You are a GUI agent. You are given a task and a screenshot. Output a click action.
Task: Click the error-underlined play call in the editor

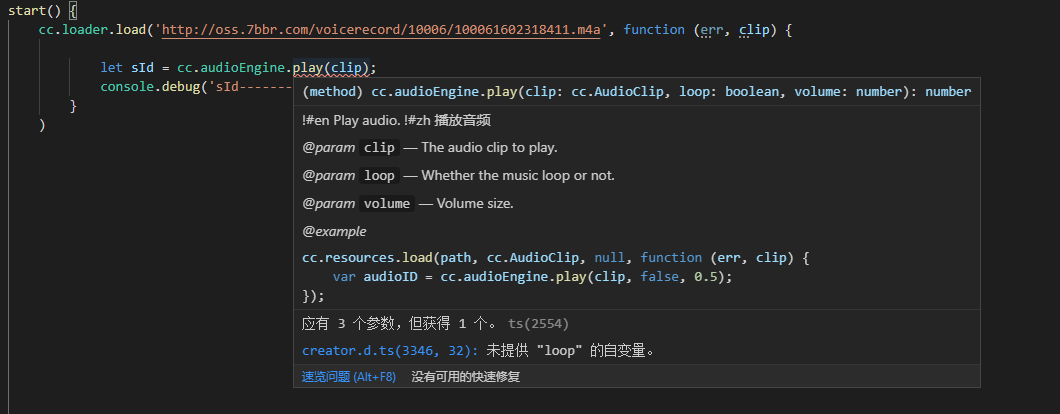[309, 68]
